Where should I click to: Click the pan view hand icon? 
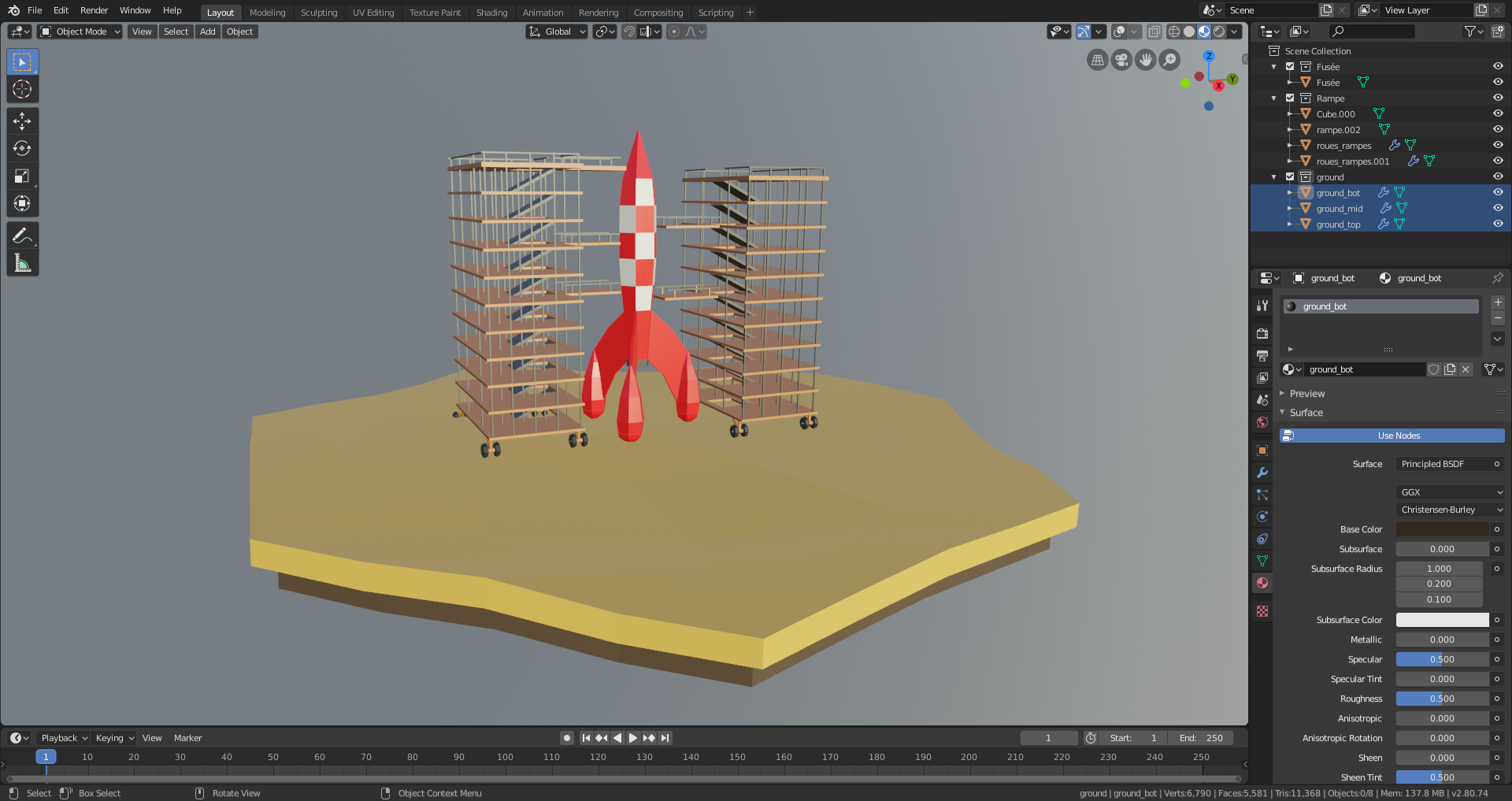coord(1146,60)
